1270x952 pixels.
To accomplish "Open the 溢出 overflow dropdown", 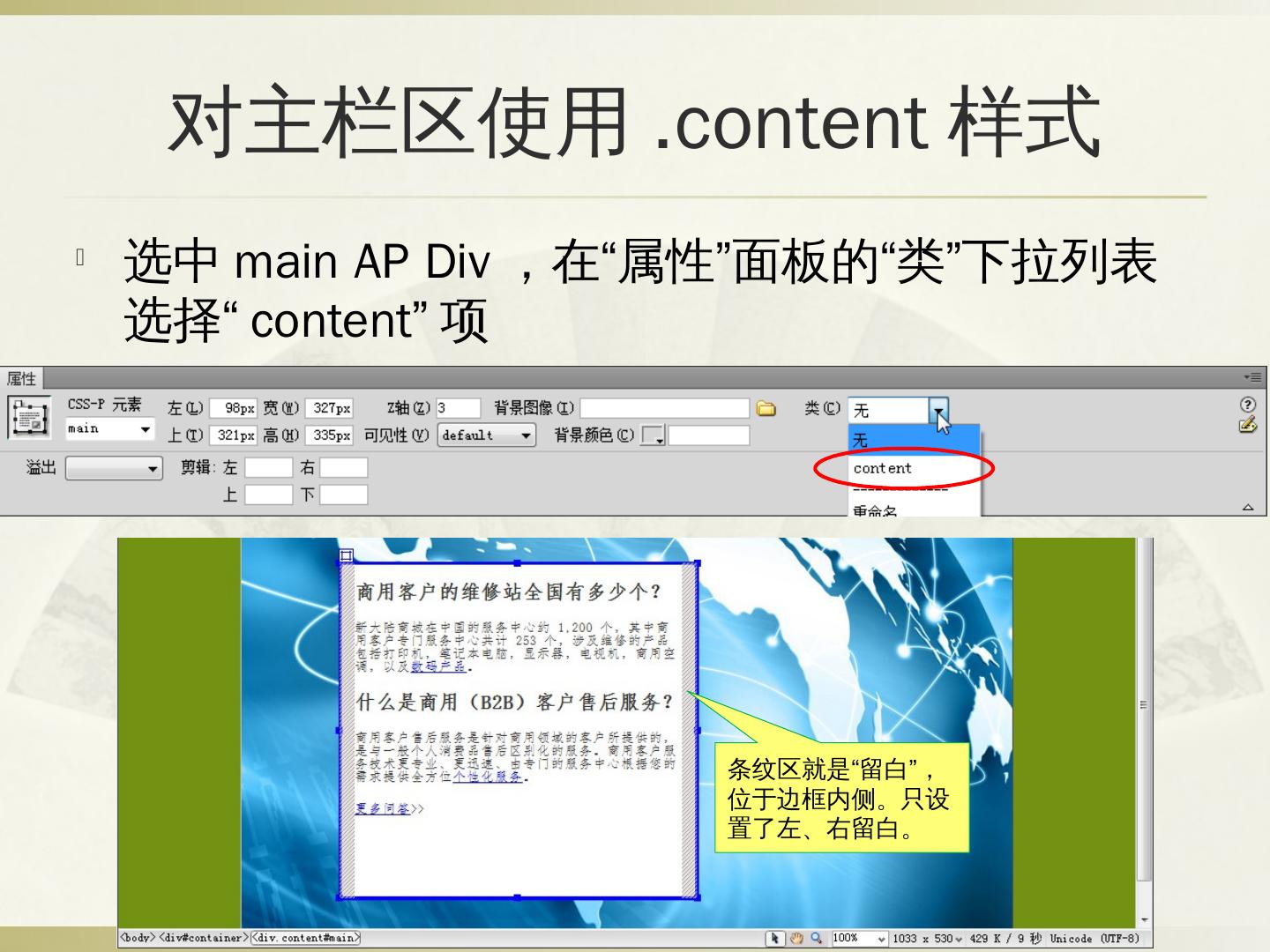I will pos(153,468).
